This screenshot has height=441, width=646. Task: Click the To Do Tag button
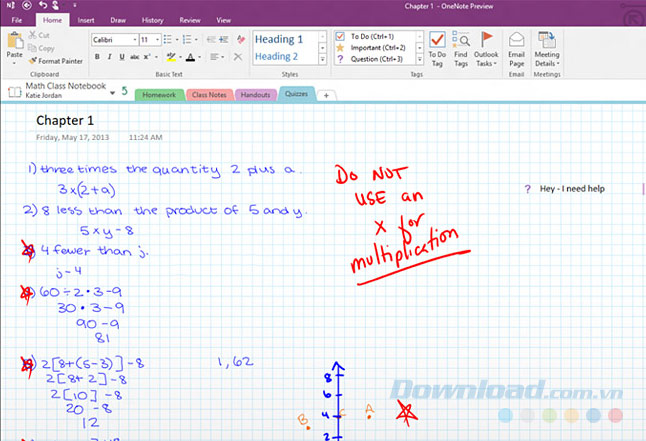437,49
